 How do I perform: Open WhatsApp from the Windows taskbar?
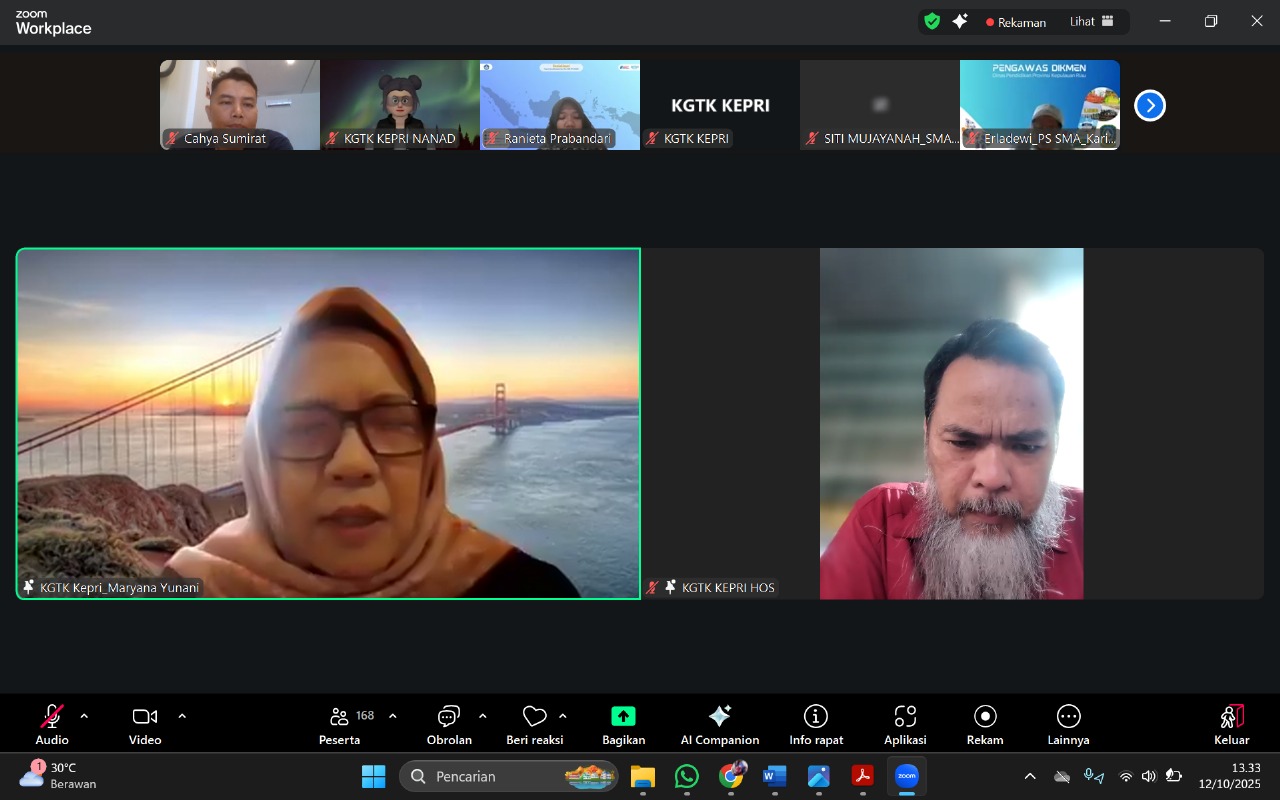click(687, 776)
